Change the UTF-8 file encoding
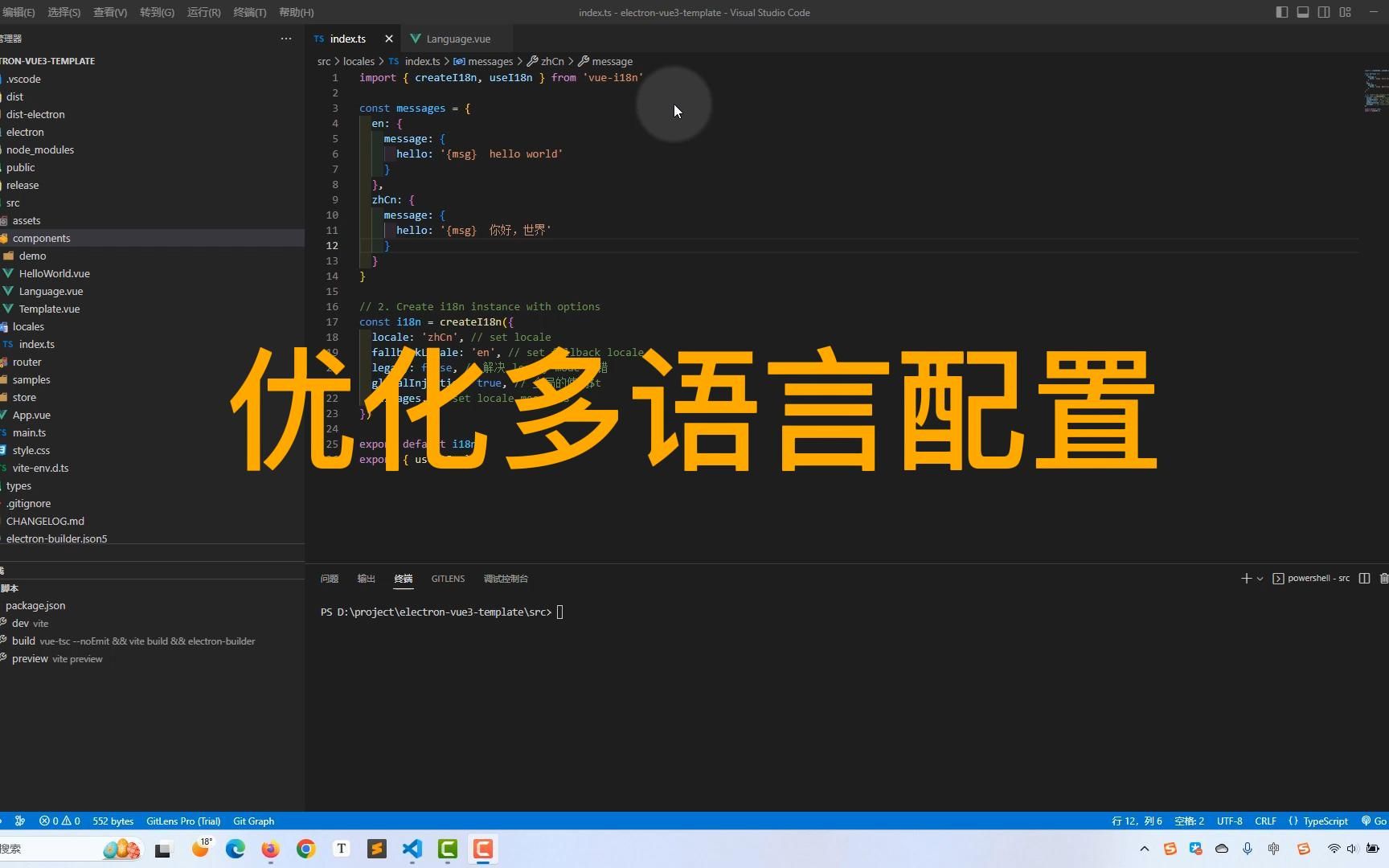 [x=1229, y=821]
